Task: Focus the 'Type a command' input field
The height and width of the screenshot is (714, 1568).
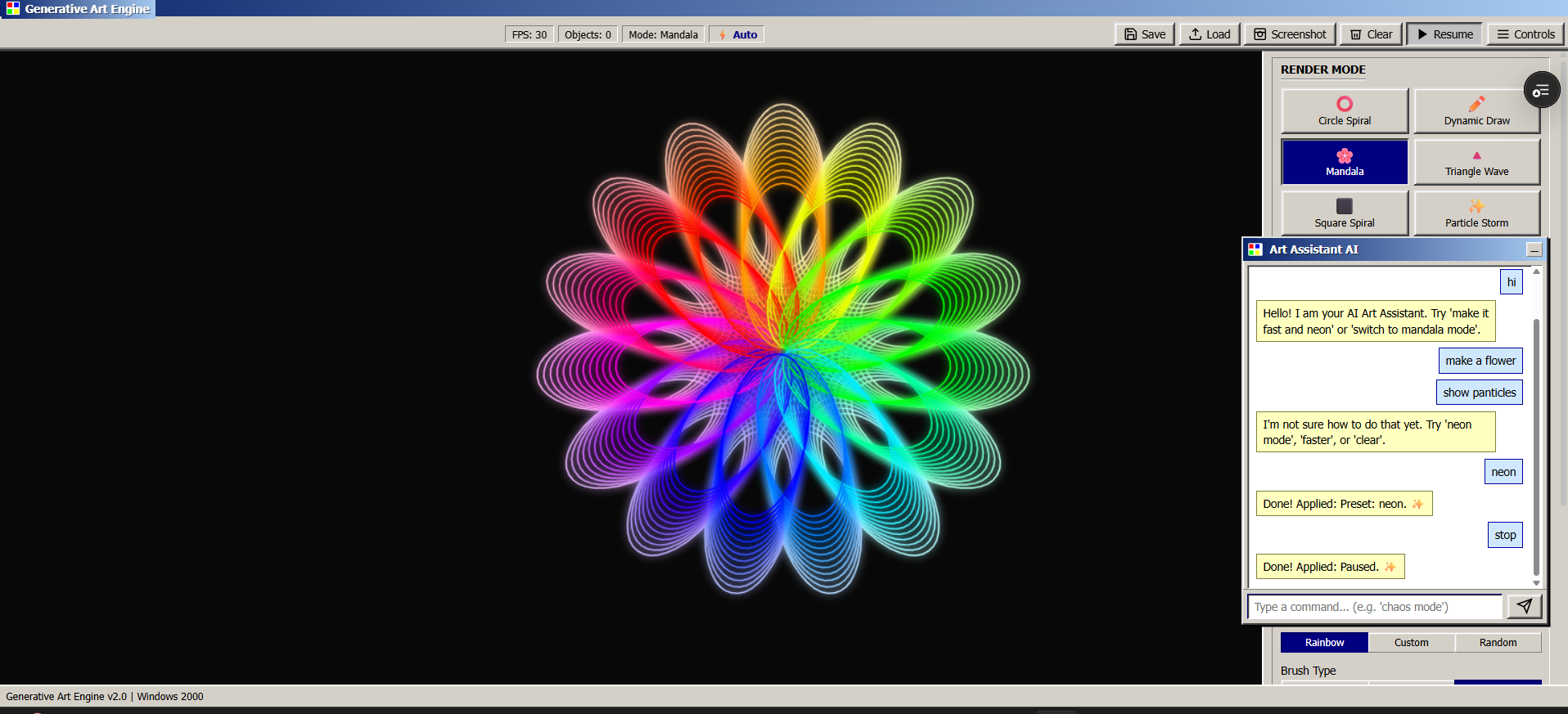Action: tap(1375, 607)
